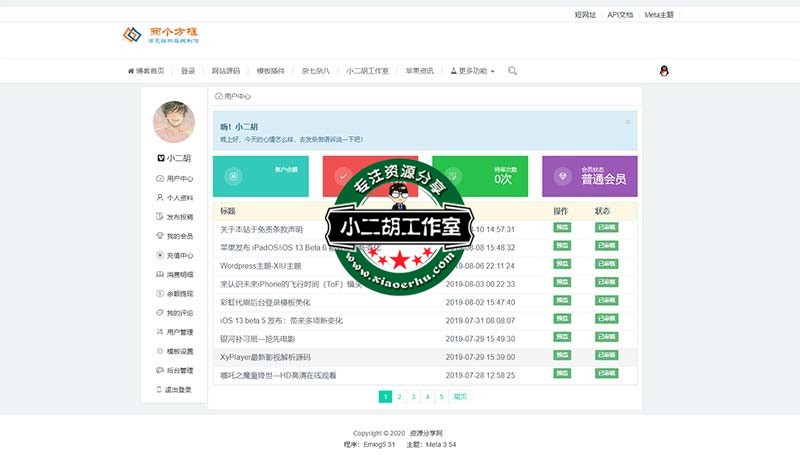800x458 pixels.
Task: Open 博客首页 in the navigation bar
Action: click(x=146, y=71)
